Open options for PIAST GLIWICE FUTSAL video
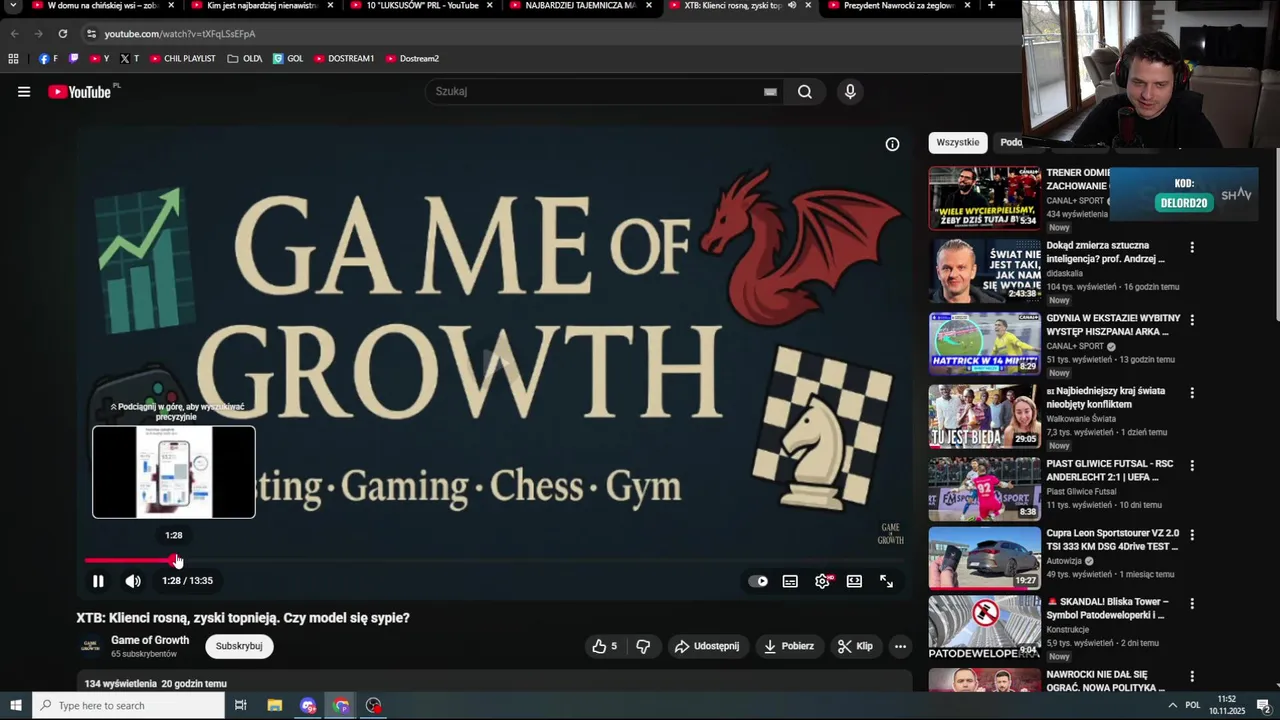 pyautogui.click(x=1191, y=466)
